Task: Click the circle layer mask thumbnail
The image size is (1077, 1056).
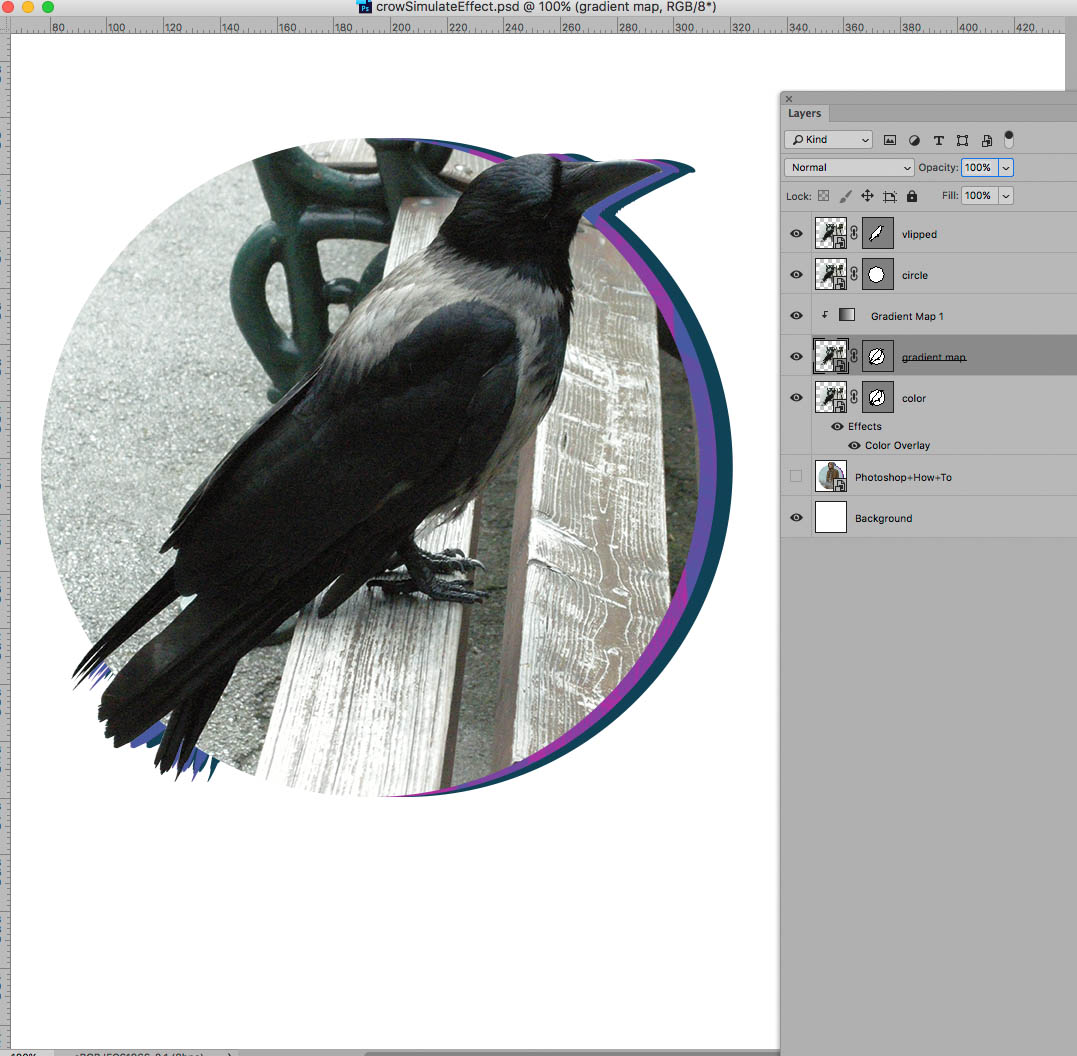Action: pyautogui.click(x=877, y=274)
